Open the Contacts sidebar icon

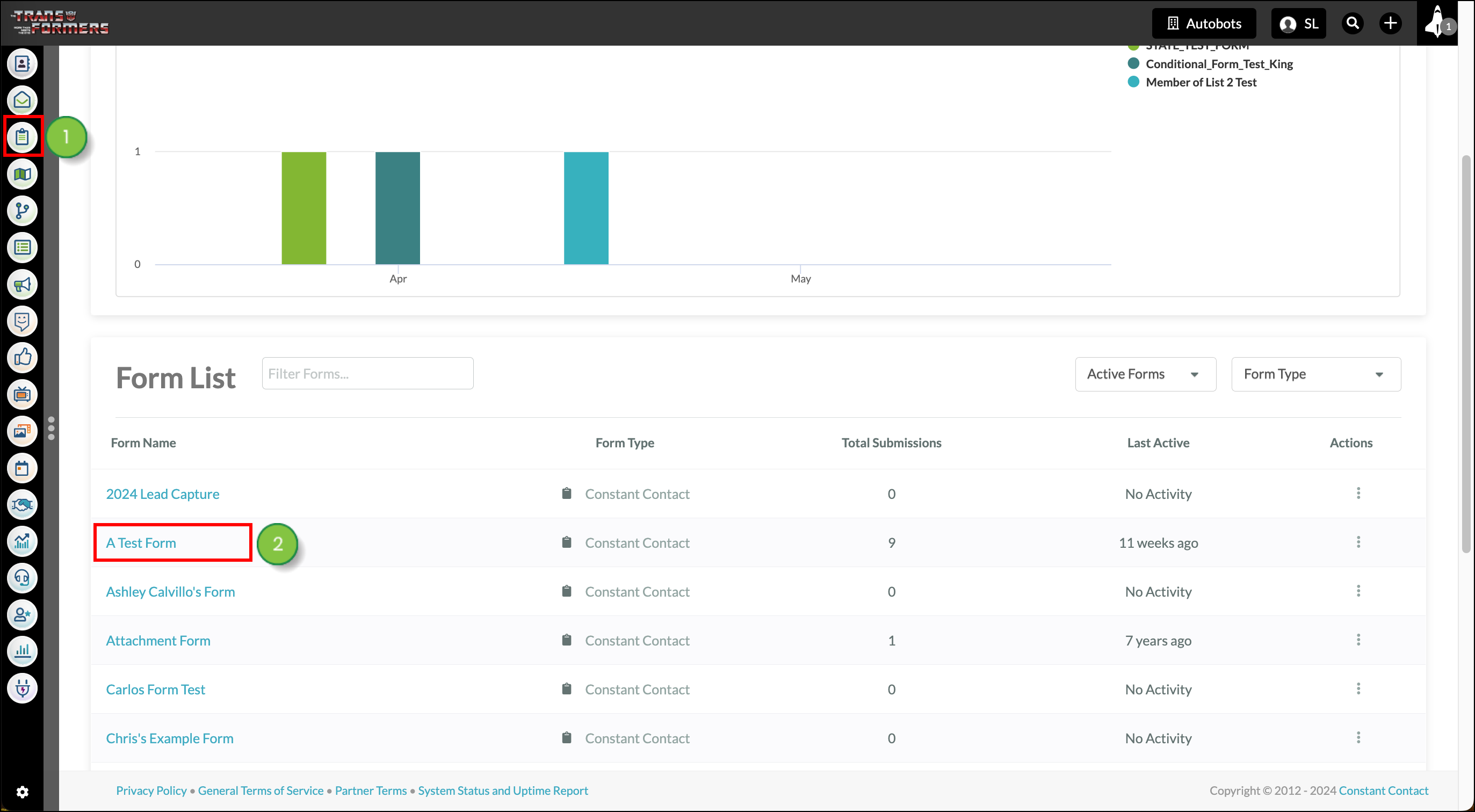point(22,63)
